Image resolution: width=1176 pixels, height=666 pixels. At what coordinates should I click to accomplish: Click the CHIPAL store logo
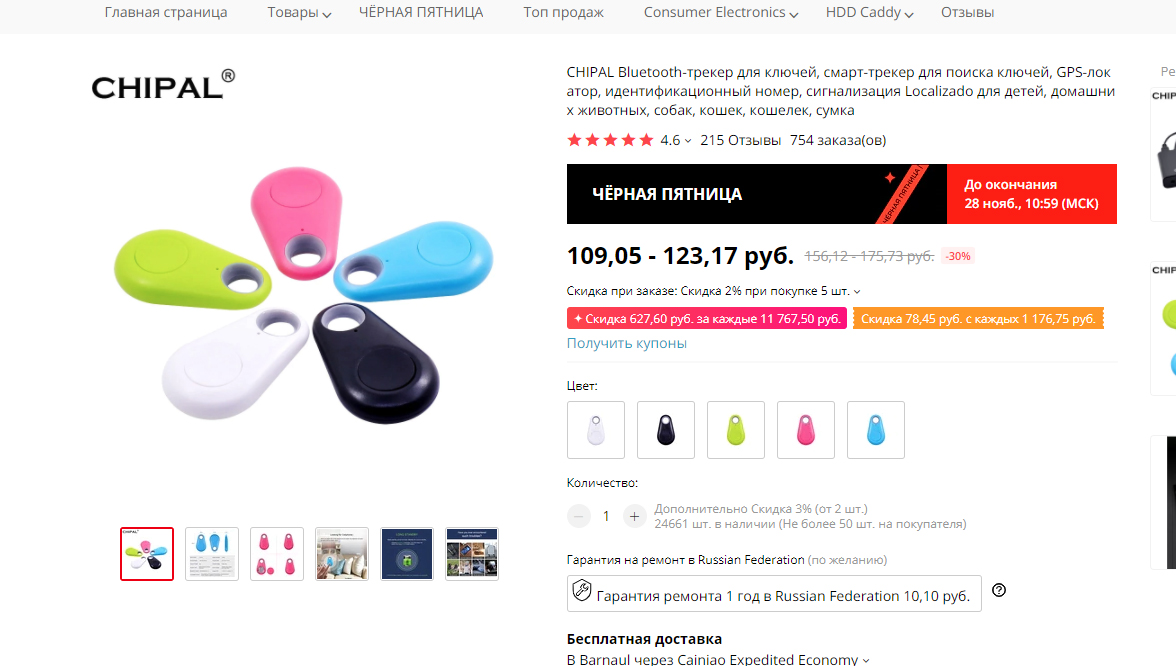point(164,86)
